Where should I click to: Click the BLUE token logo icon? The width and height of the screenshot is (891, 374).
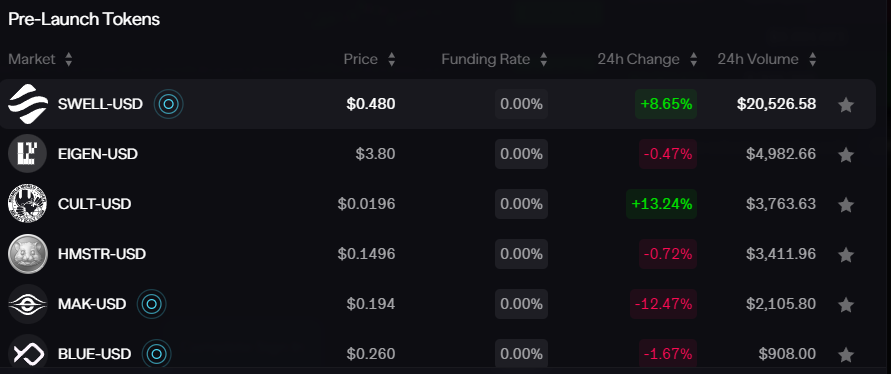27,354
